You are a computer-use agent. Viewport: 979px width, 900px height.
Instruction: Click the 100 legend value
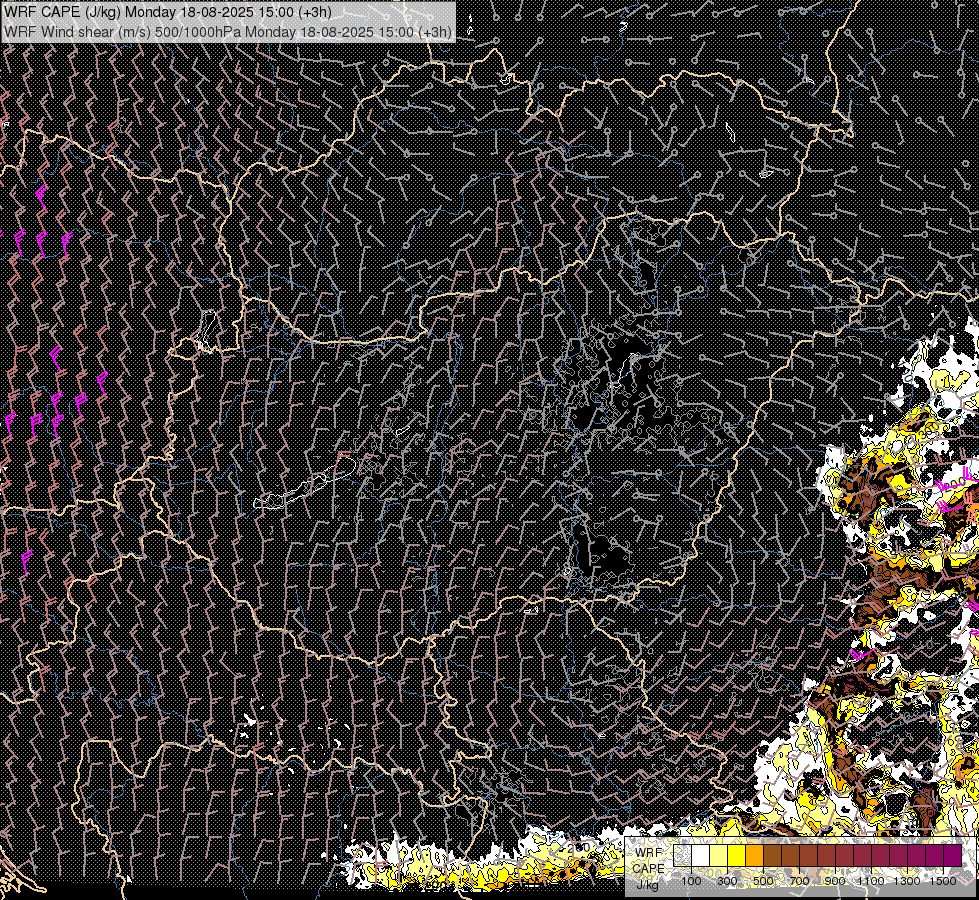691,881
